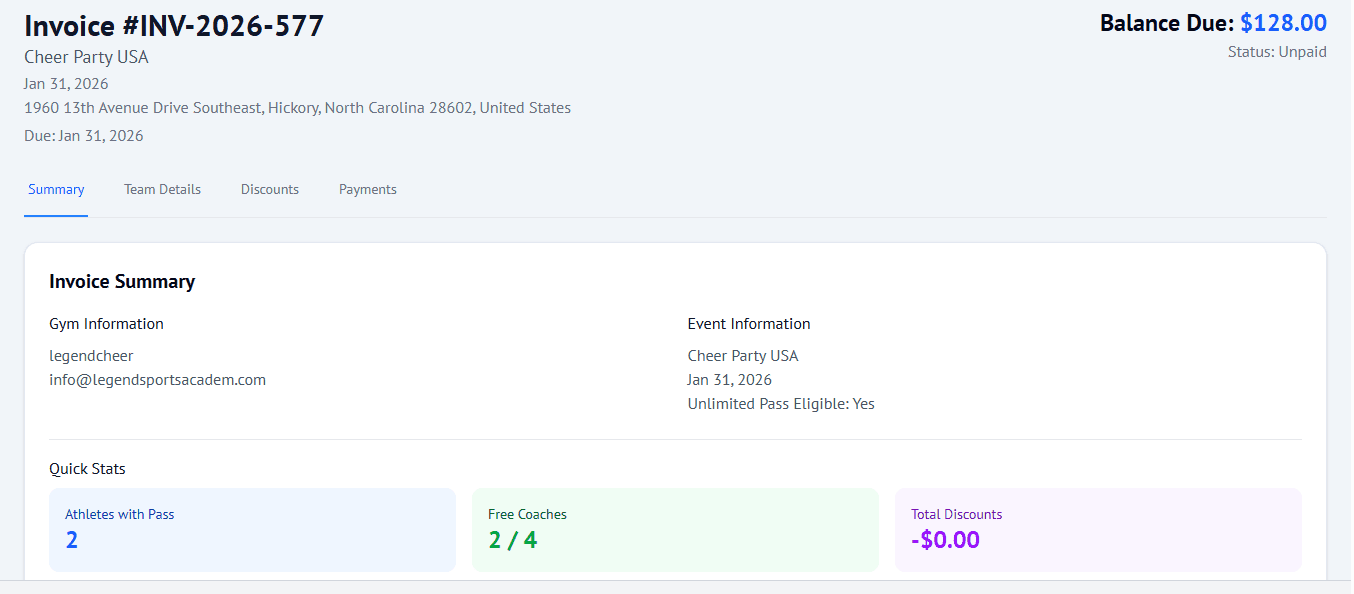
Task: Click the info@legendsportsacadem.com email address
Action: [157, 380]
